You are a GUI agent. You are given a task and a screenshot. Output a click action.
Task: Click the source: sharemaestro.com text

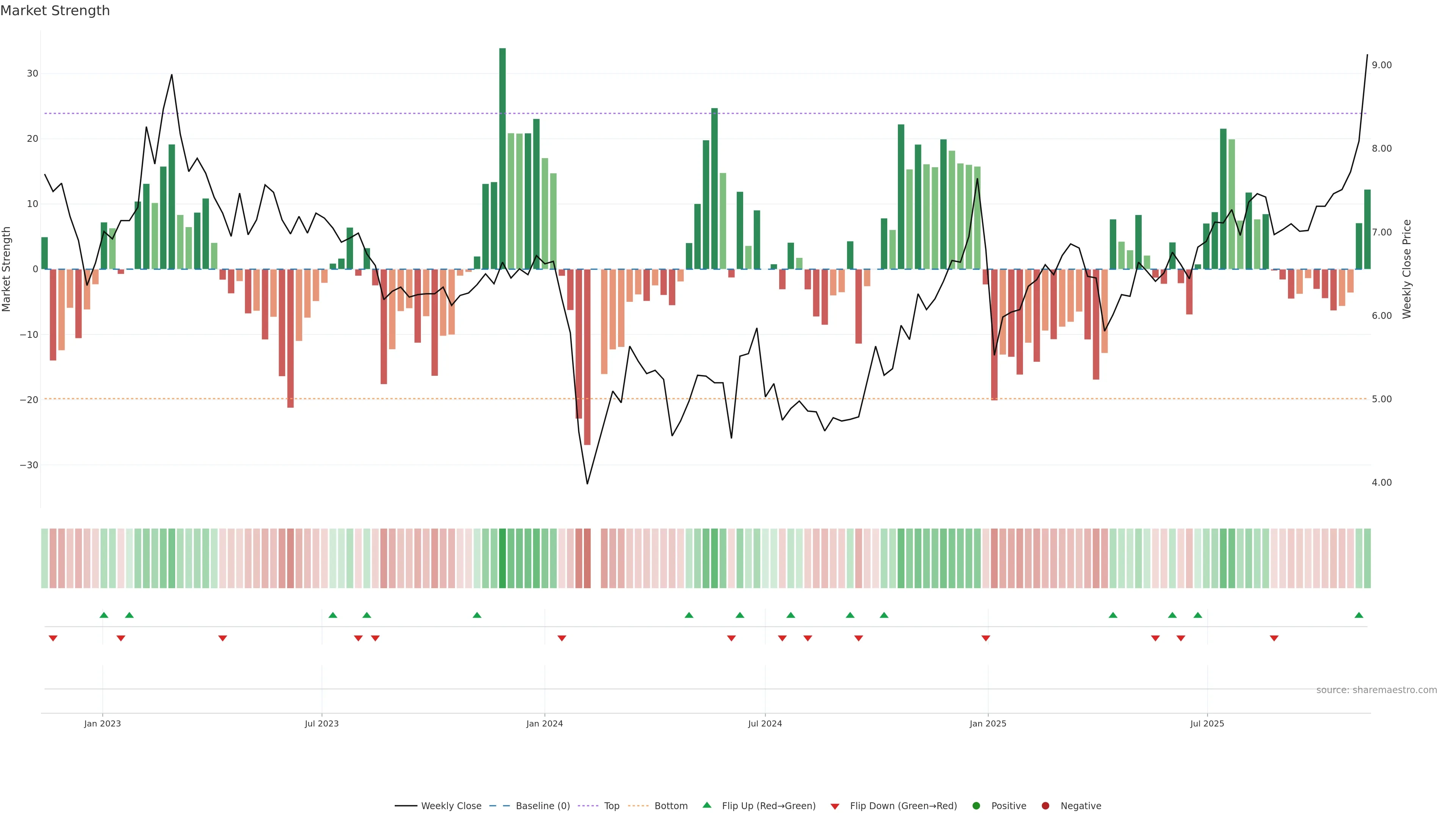(1376, 690)
